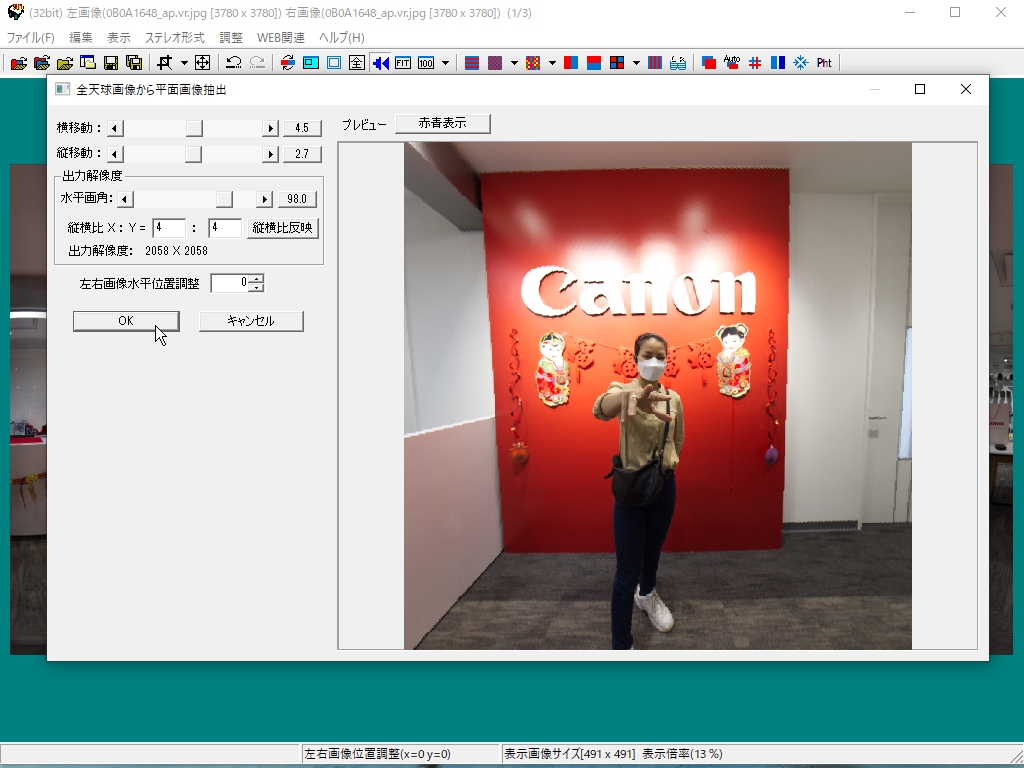Viewport: 1024px width, 768px height.
Task: Click the 縦横比 Y input field
Action: click(225, 228)
